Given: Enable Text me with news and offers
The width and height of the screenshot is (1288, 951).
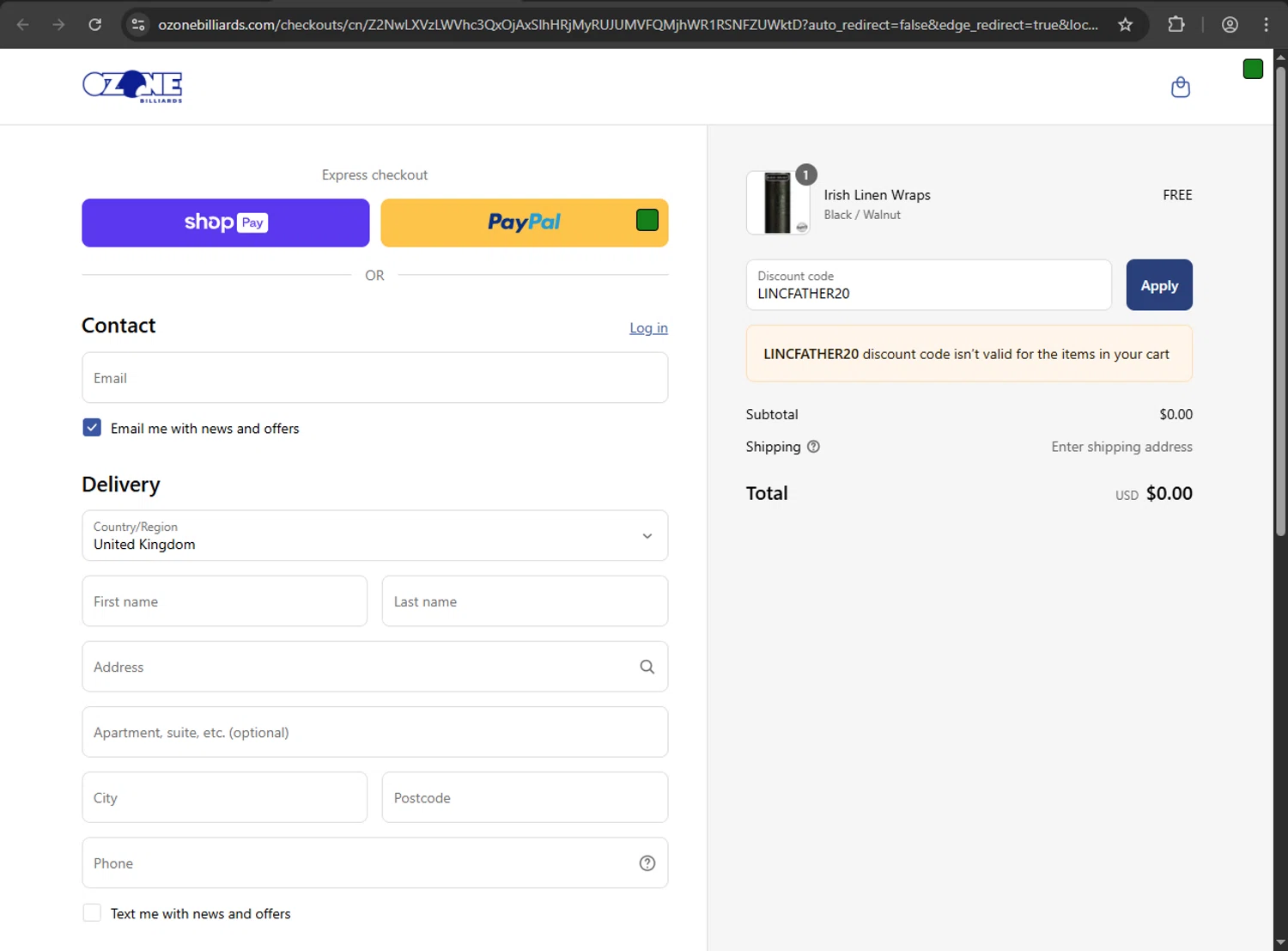Looking at the screenshot, I should [92, 913].
